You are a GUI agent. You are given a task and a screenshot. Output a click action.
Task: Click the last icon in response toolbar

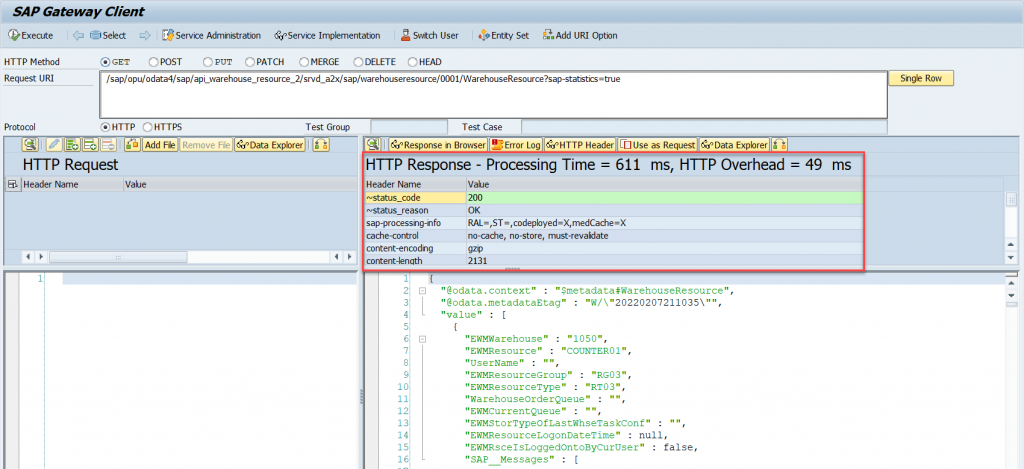click(780, 145)
